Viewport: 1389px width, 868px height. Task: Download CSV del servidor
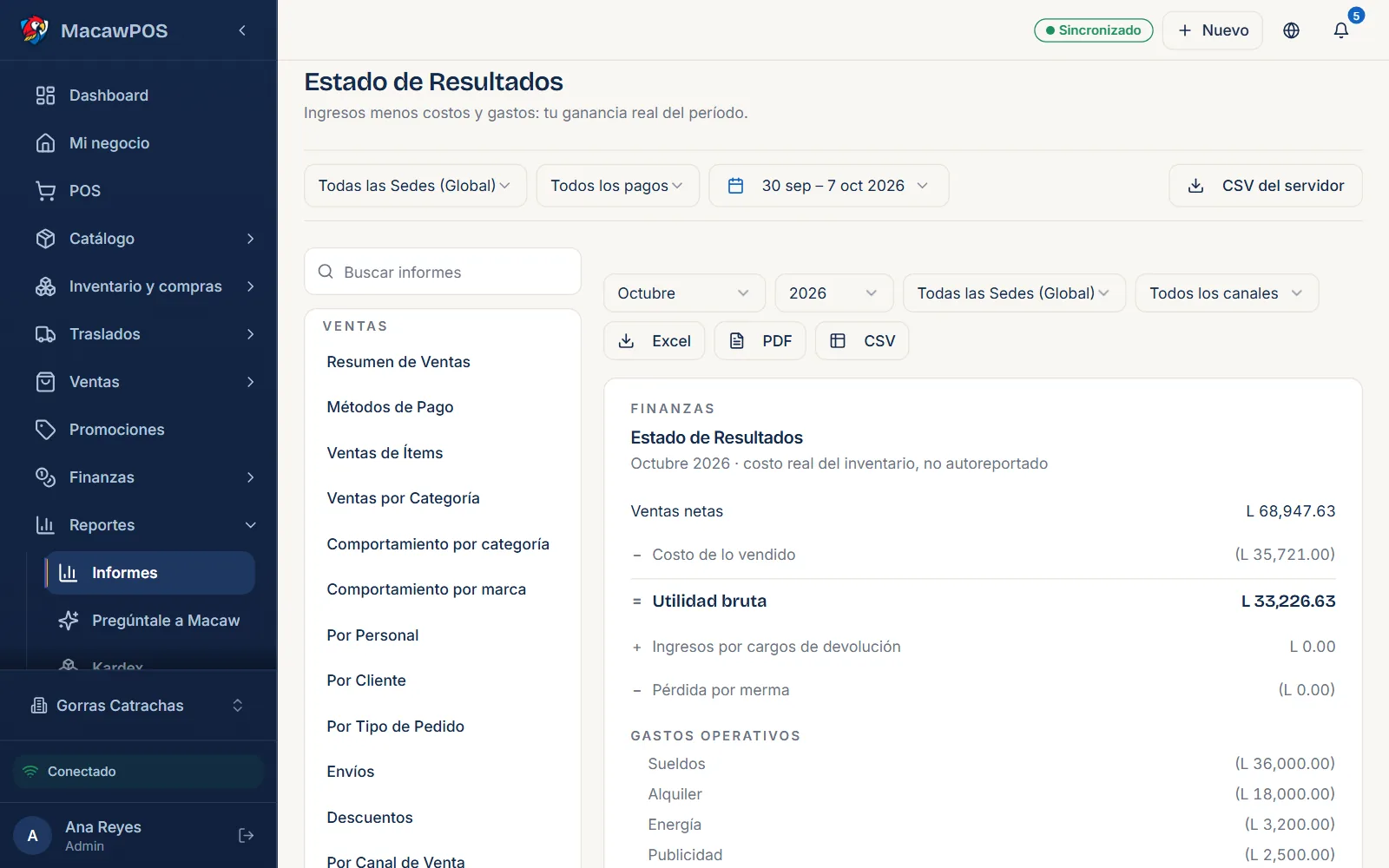(1266, 186)
